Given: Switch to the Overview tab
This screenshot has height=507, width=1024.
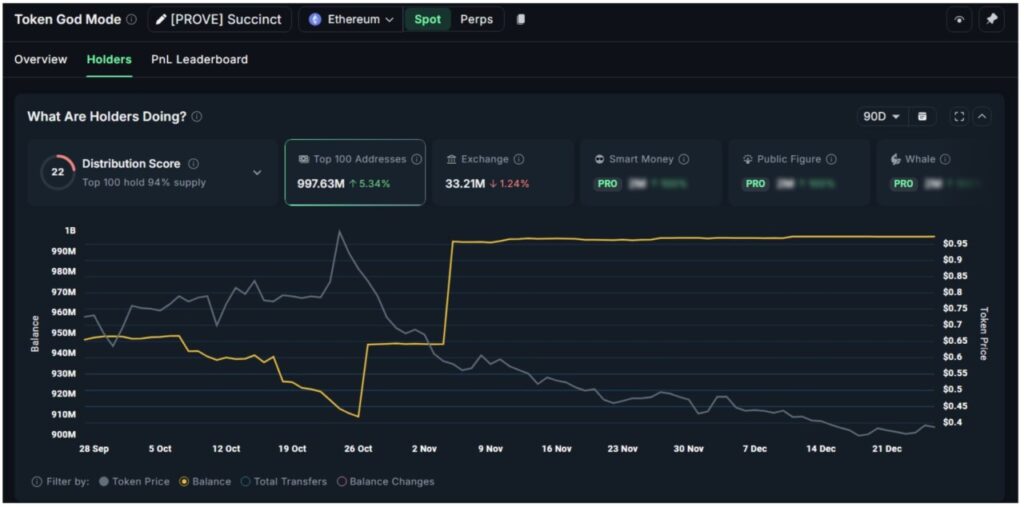Looking at the screenshot, I should [x=41, y=60].
